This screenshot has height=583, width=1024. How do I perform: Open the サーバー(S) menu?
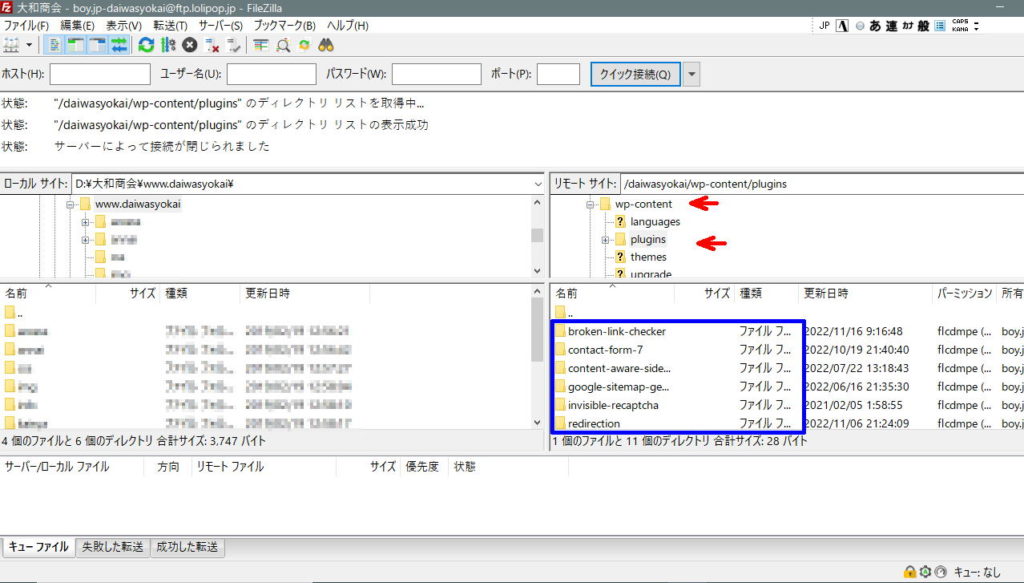[220, 25]
